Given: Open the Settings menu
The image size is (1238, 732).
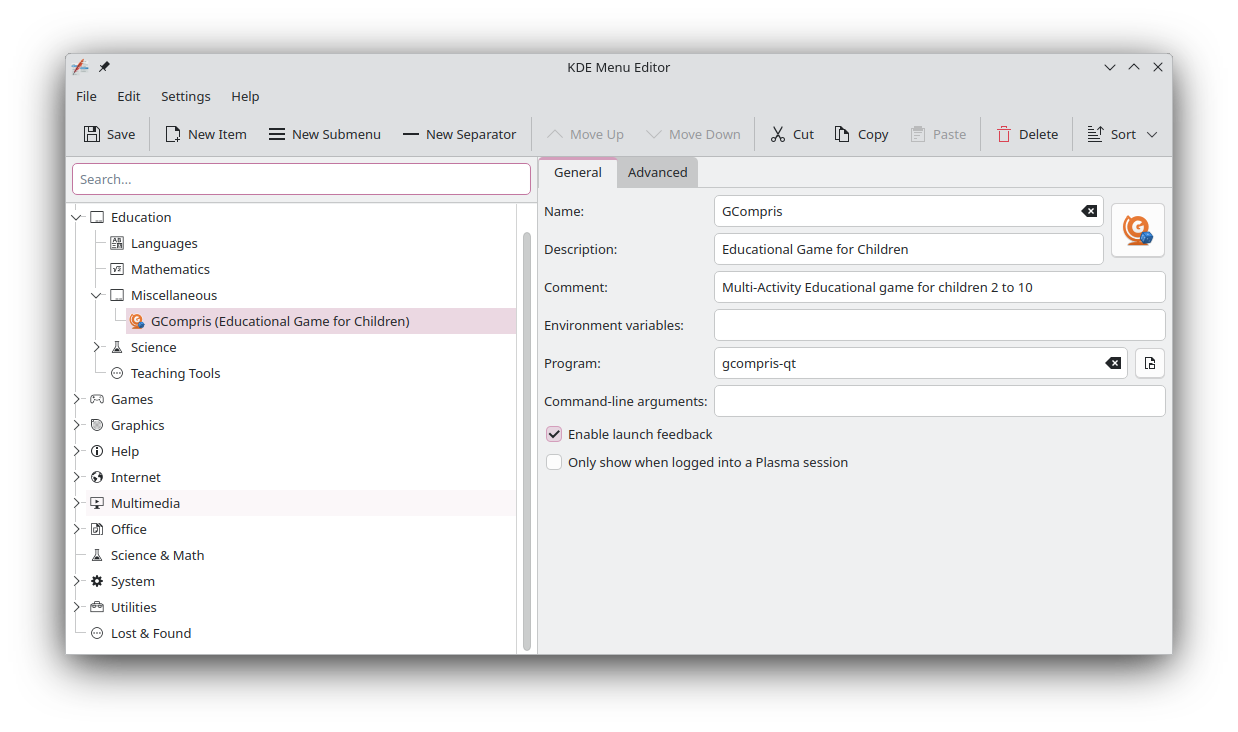Looking at the screenshot, I should coord(185,96).
